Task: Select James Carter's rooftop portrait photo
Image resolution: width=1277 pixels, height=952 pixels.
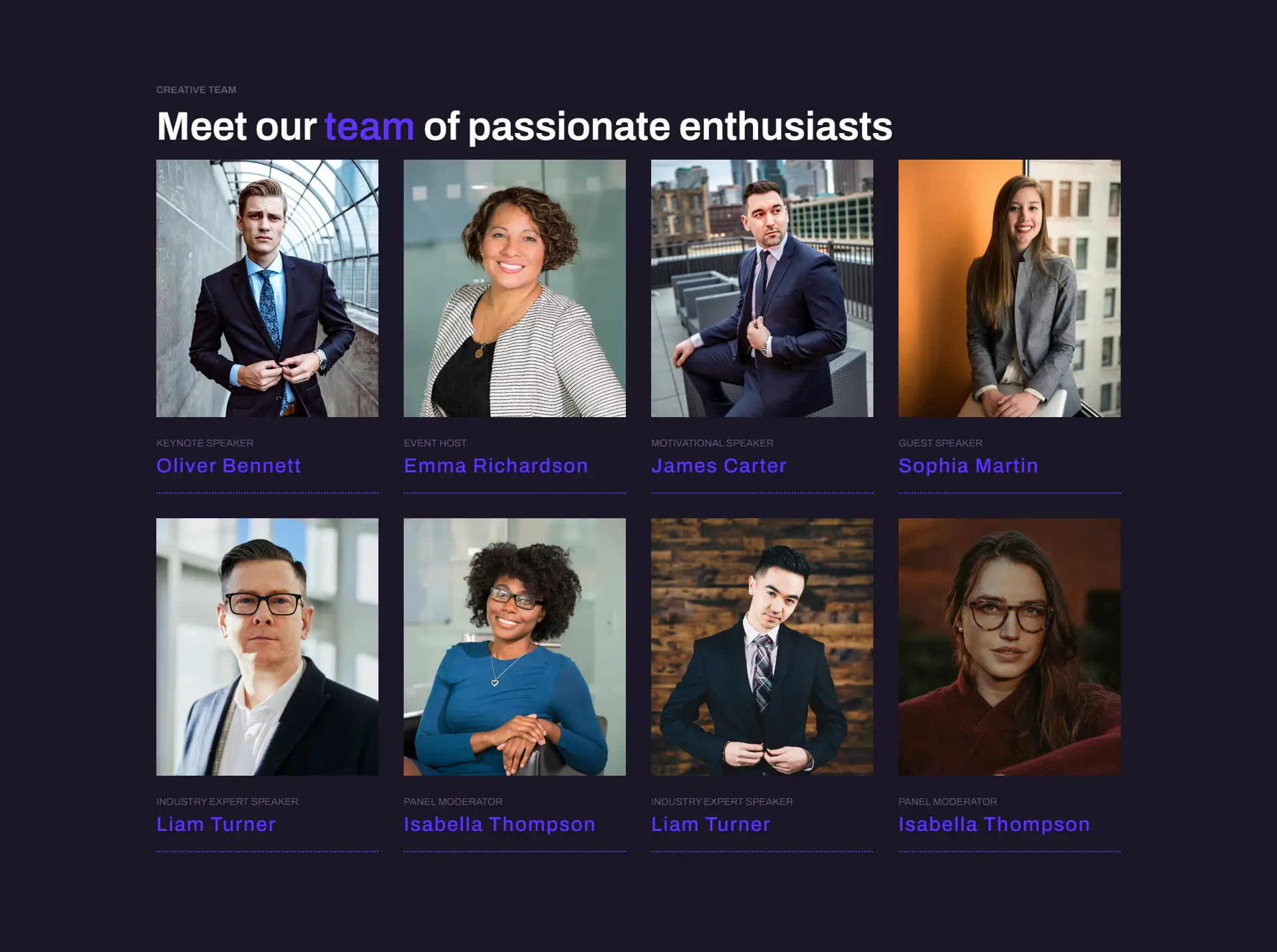Action: coord(762,288)
